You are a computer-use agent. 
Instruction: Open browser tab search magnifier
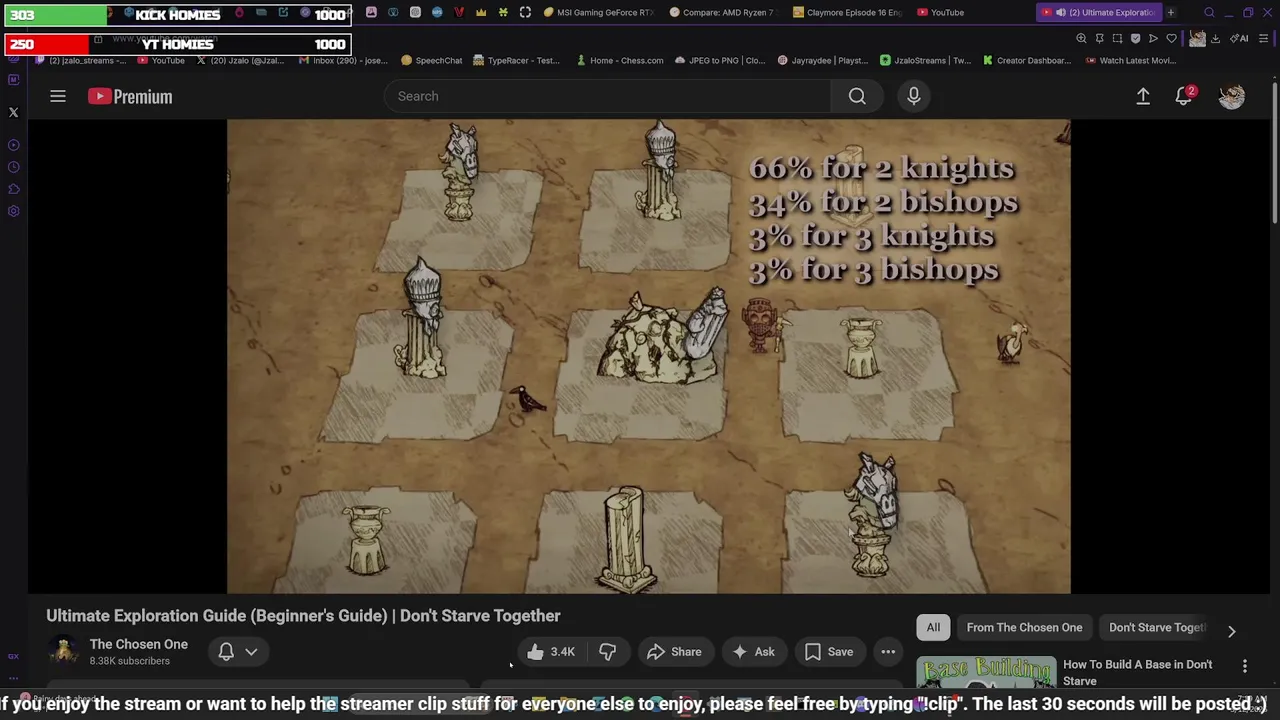click(1209, 12)
